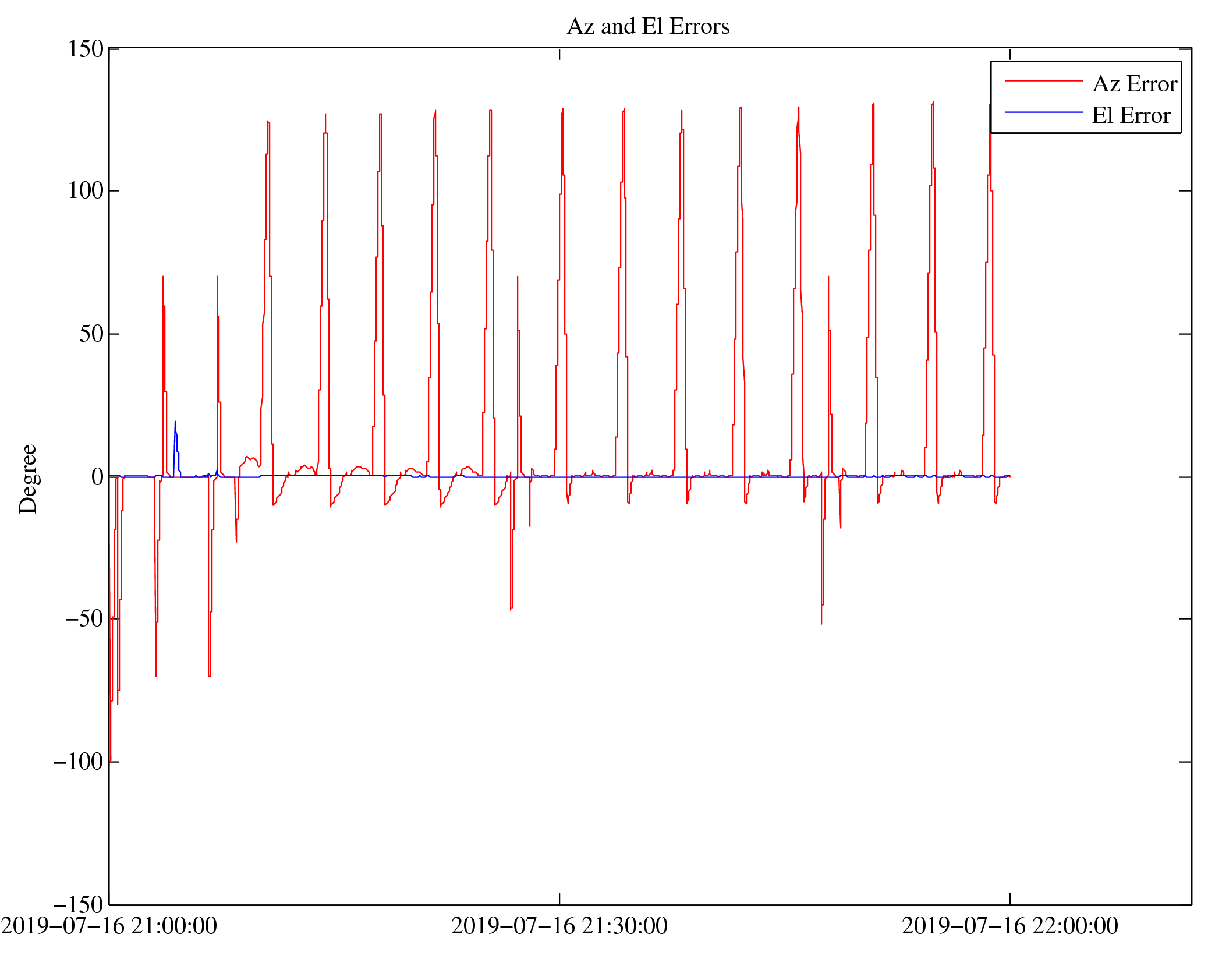Image resolution: width=1208 pixels, height=980 pixels.
Task: Click the 'El Error' legend label
Action: (1130, 116)
